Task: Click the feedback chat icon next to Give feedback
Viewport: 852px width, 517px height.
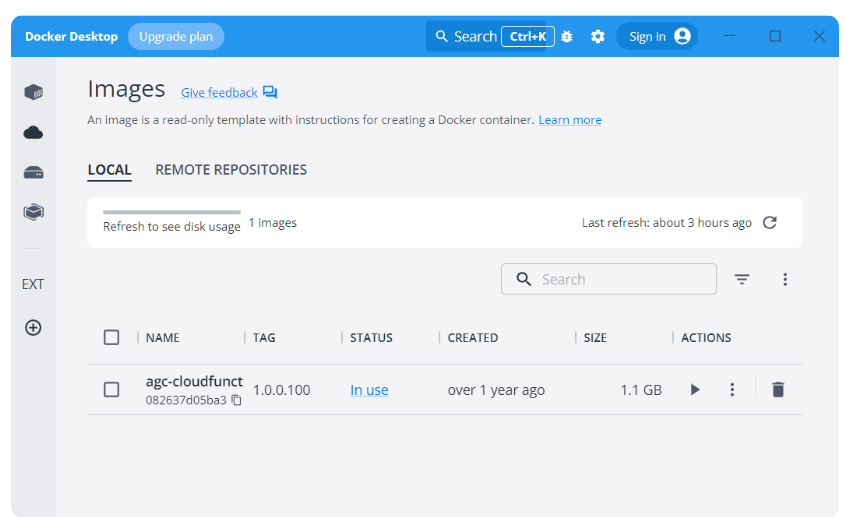Action: 270,92
